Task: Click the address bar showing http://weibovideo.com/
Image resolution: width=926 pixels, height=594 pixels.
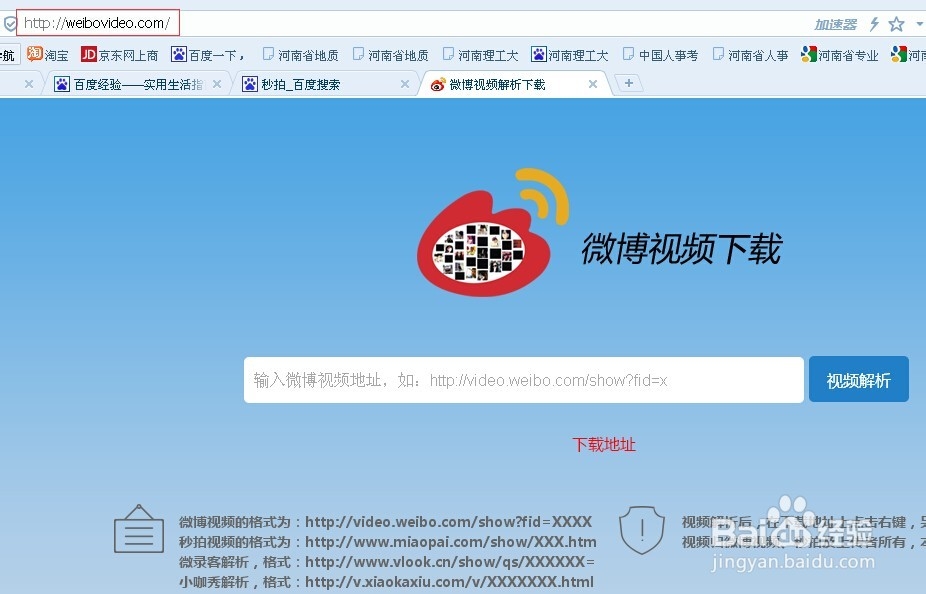Action: (97, 23)
